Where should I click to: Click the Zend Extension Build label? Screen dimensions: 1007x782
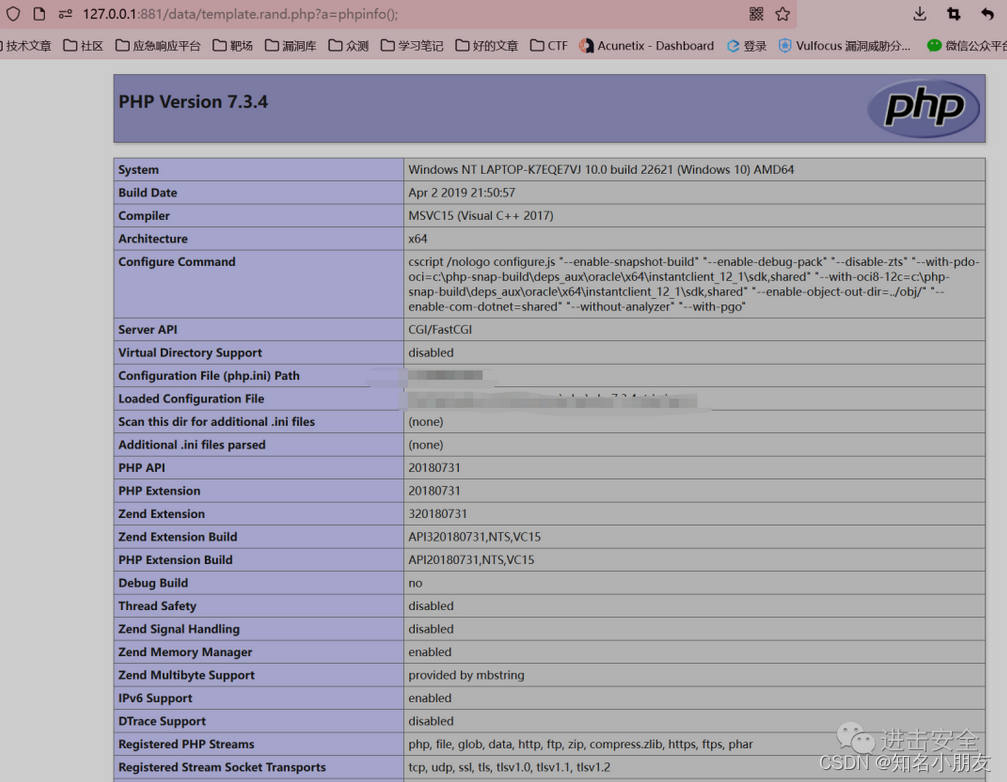(177, 537)
